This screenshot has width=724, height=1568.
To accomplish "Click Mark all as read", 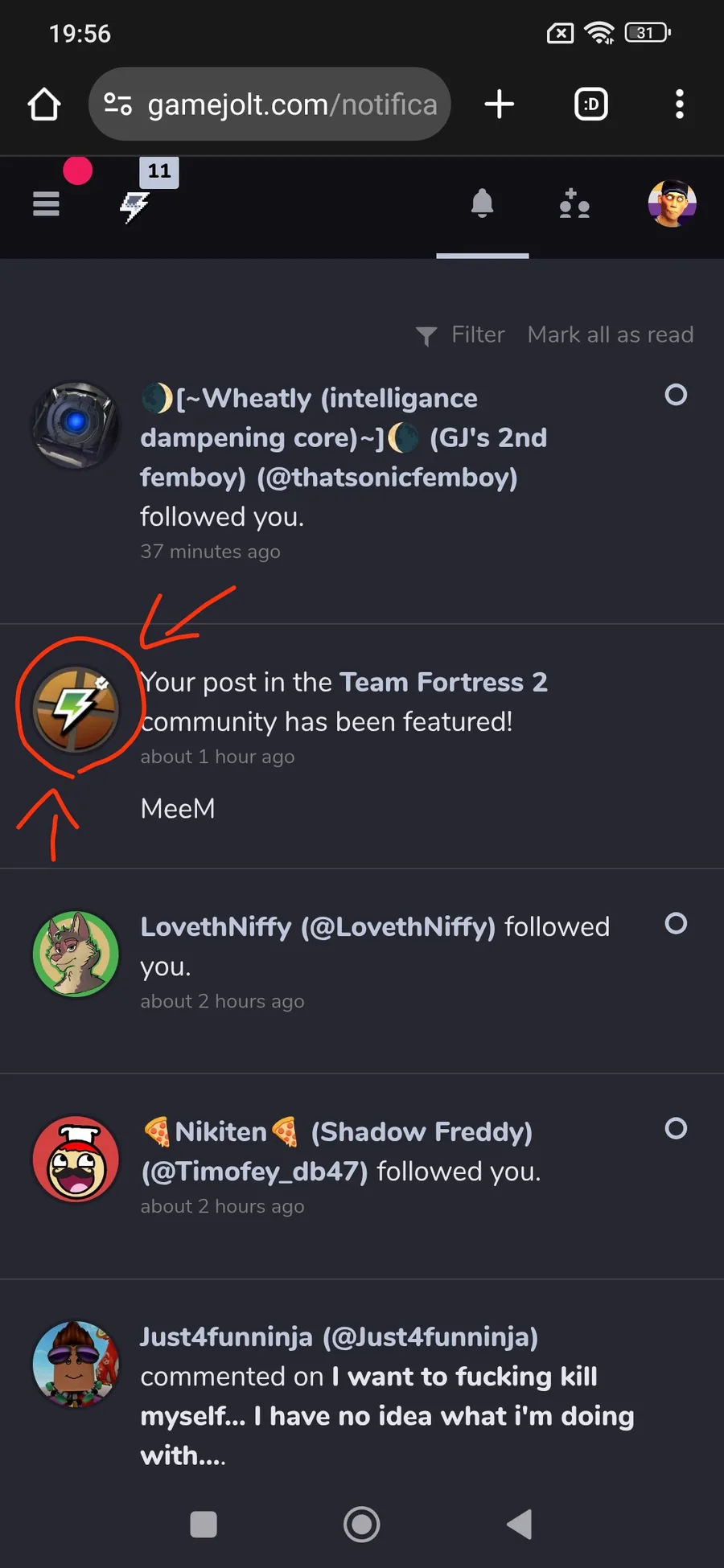I will click(610, 335).
